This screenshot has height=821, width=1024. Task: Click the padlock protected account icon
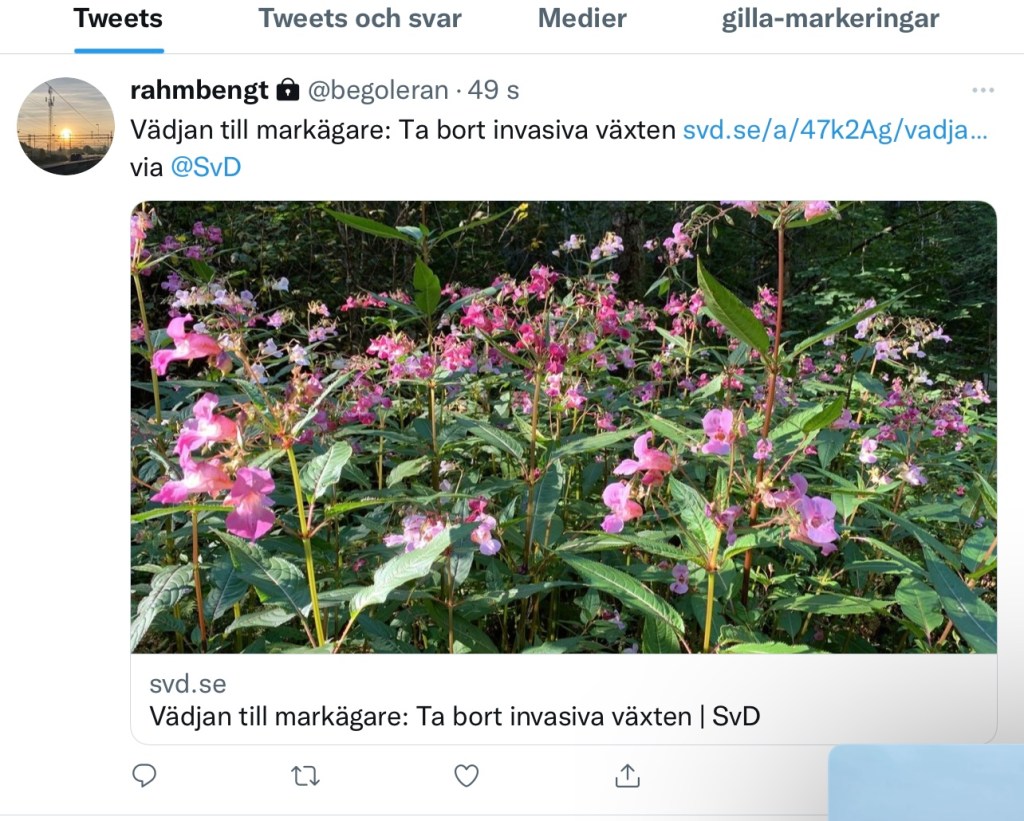[288, 89]
